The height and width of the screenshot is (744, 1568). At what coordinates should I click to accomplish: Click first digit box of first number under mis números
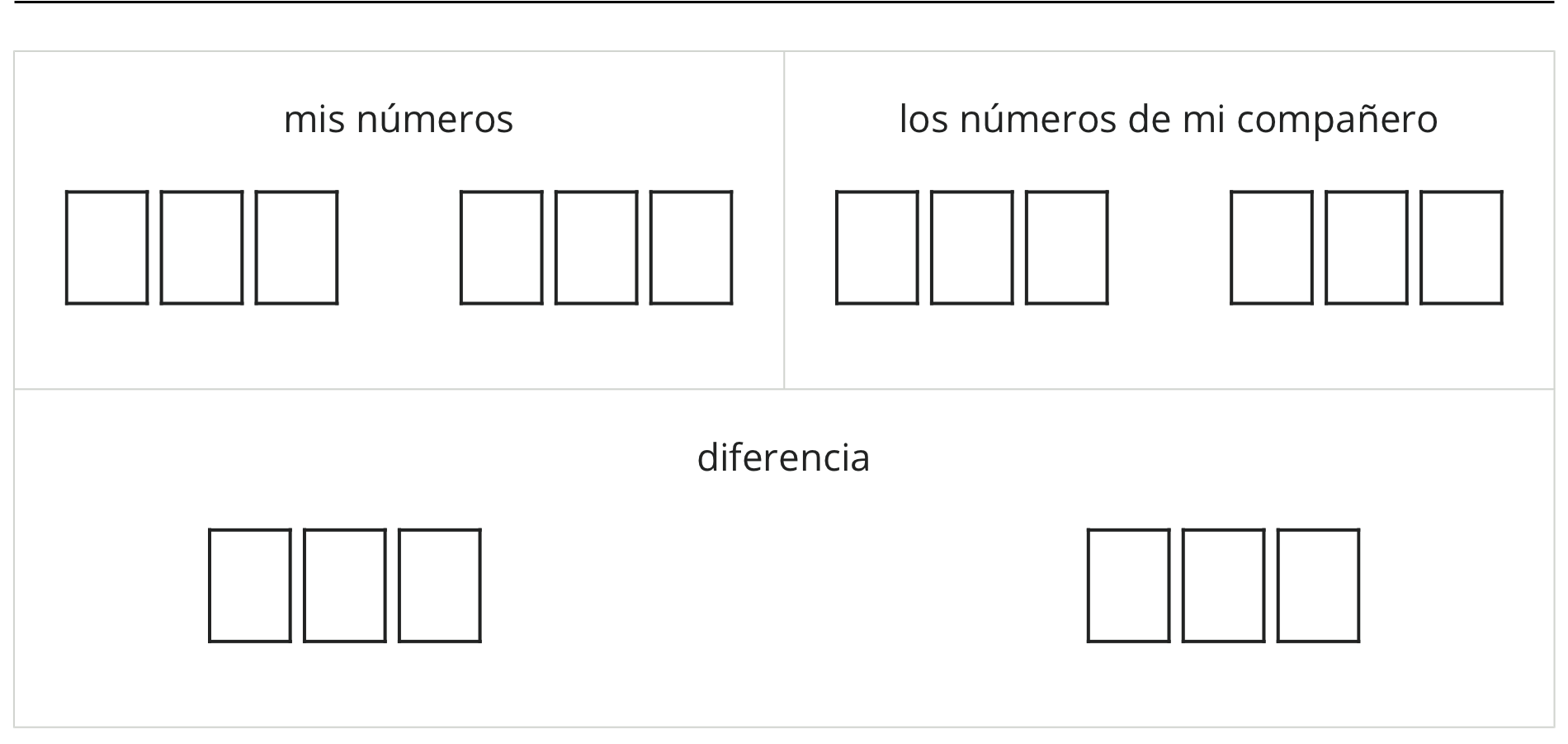(107, 248)
